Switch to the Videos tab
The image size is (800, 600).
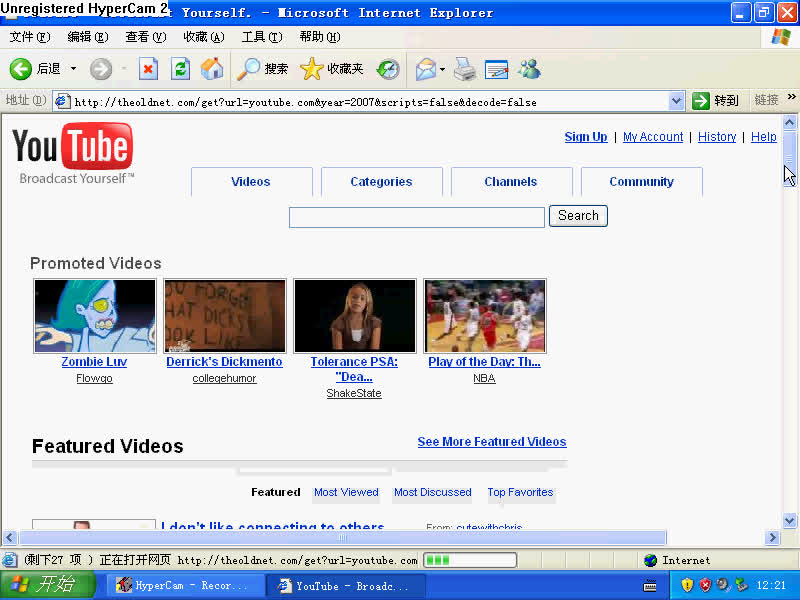[251, 182]
